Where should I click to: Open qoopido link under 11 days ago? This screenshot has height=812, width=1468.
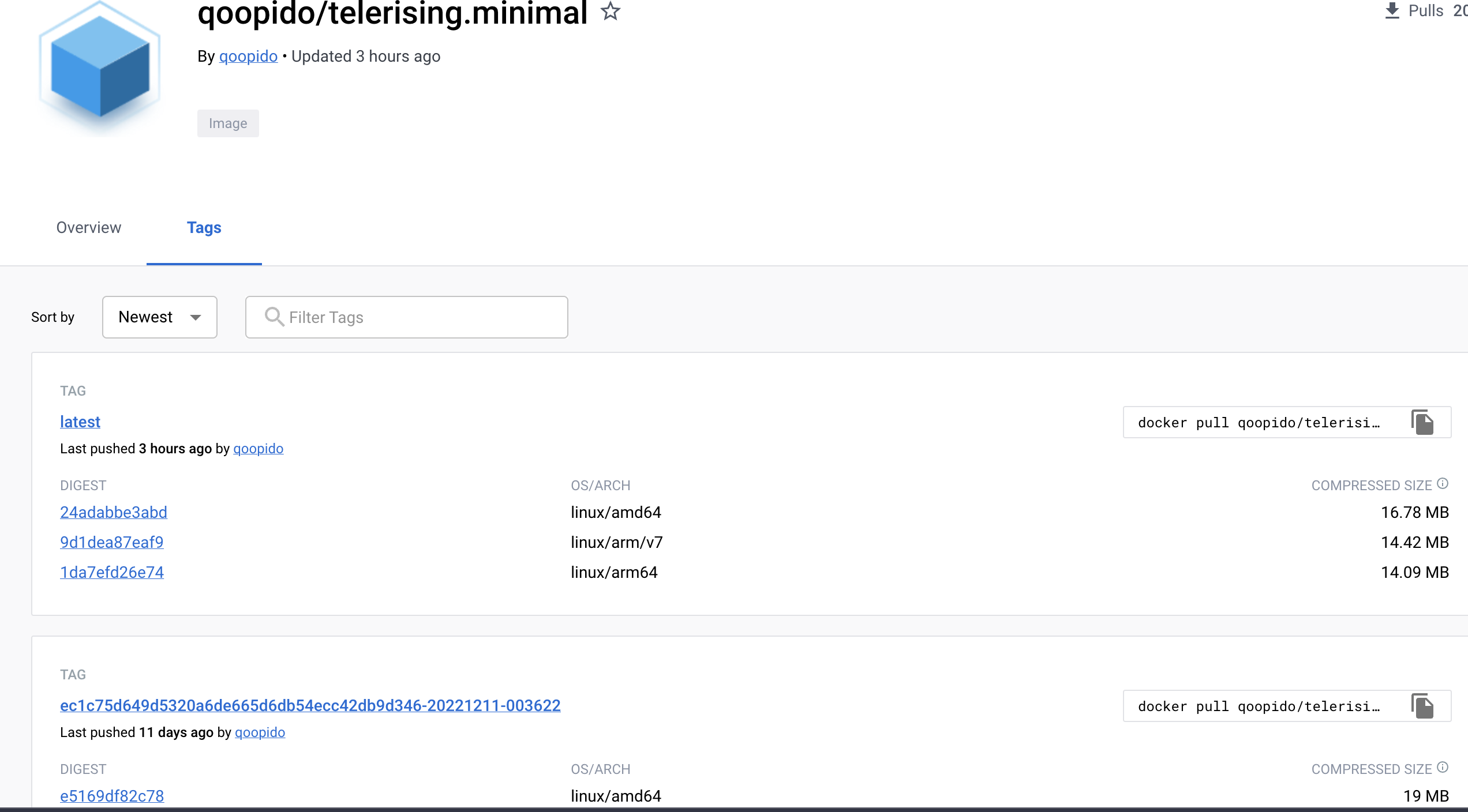(x=260, y=732)
